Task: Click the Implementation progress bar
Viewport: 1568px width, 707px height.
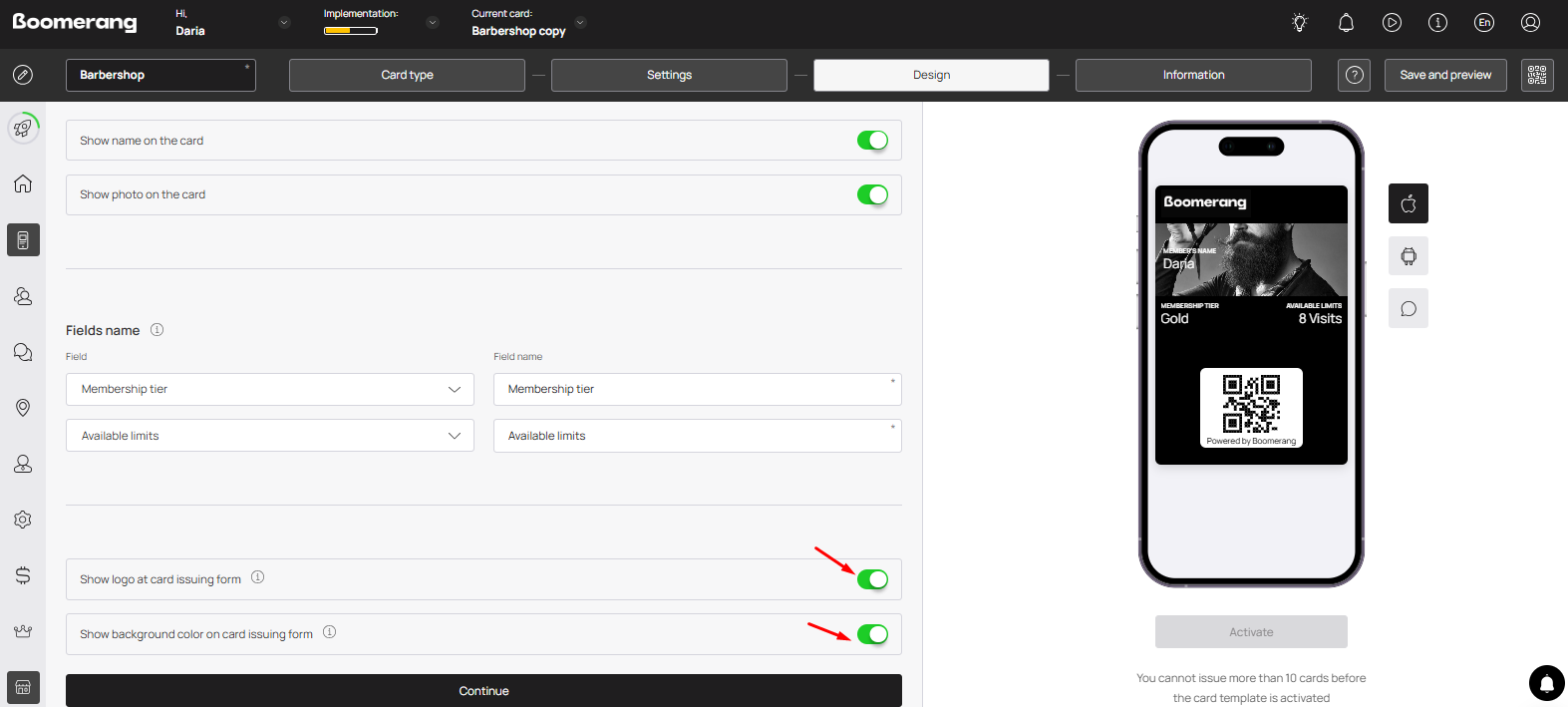Action: click(x=351, y=31)
